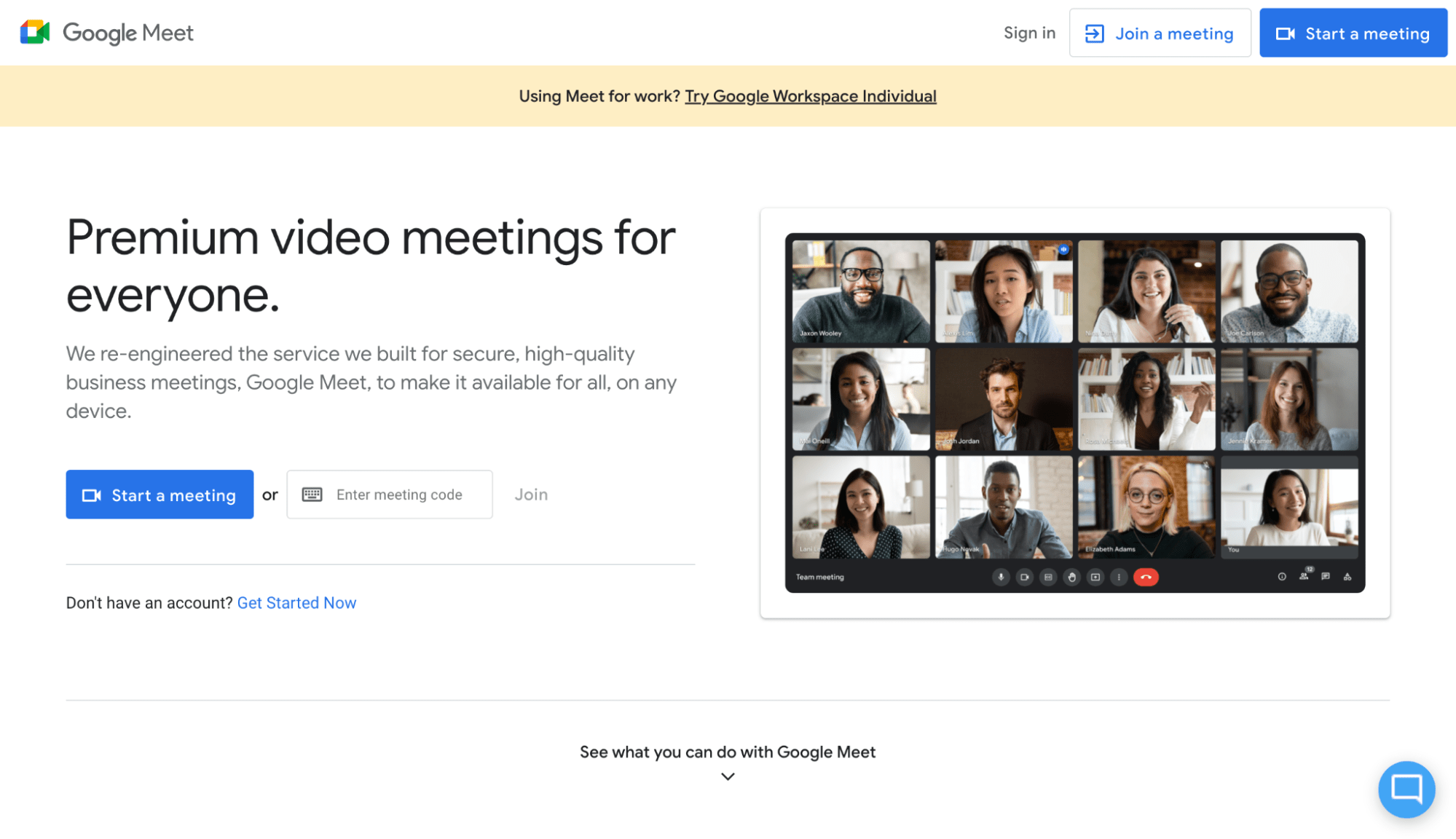Click the Google Meet logo

point(105,32)
